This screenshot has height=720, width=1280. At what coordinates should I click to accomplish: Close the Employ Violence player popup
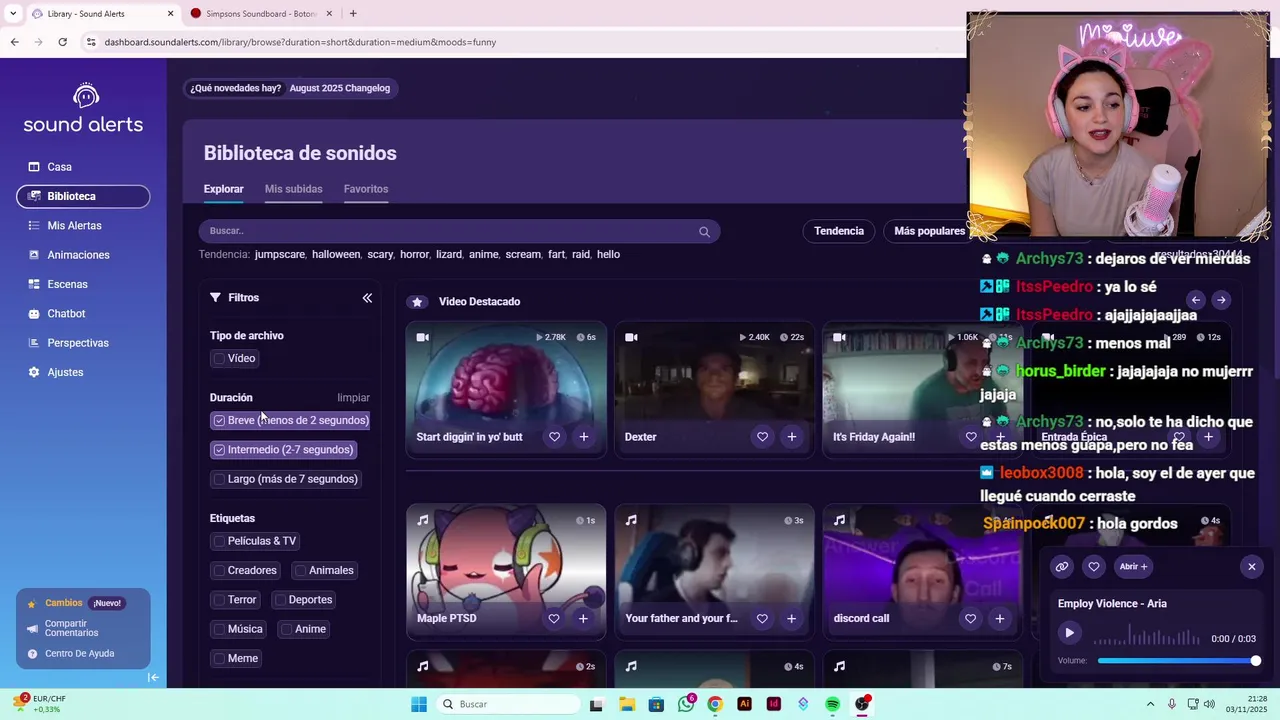1251,567
